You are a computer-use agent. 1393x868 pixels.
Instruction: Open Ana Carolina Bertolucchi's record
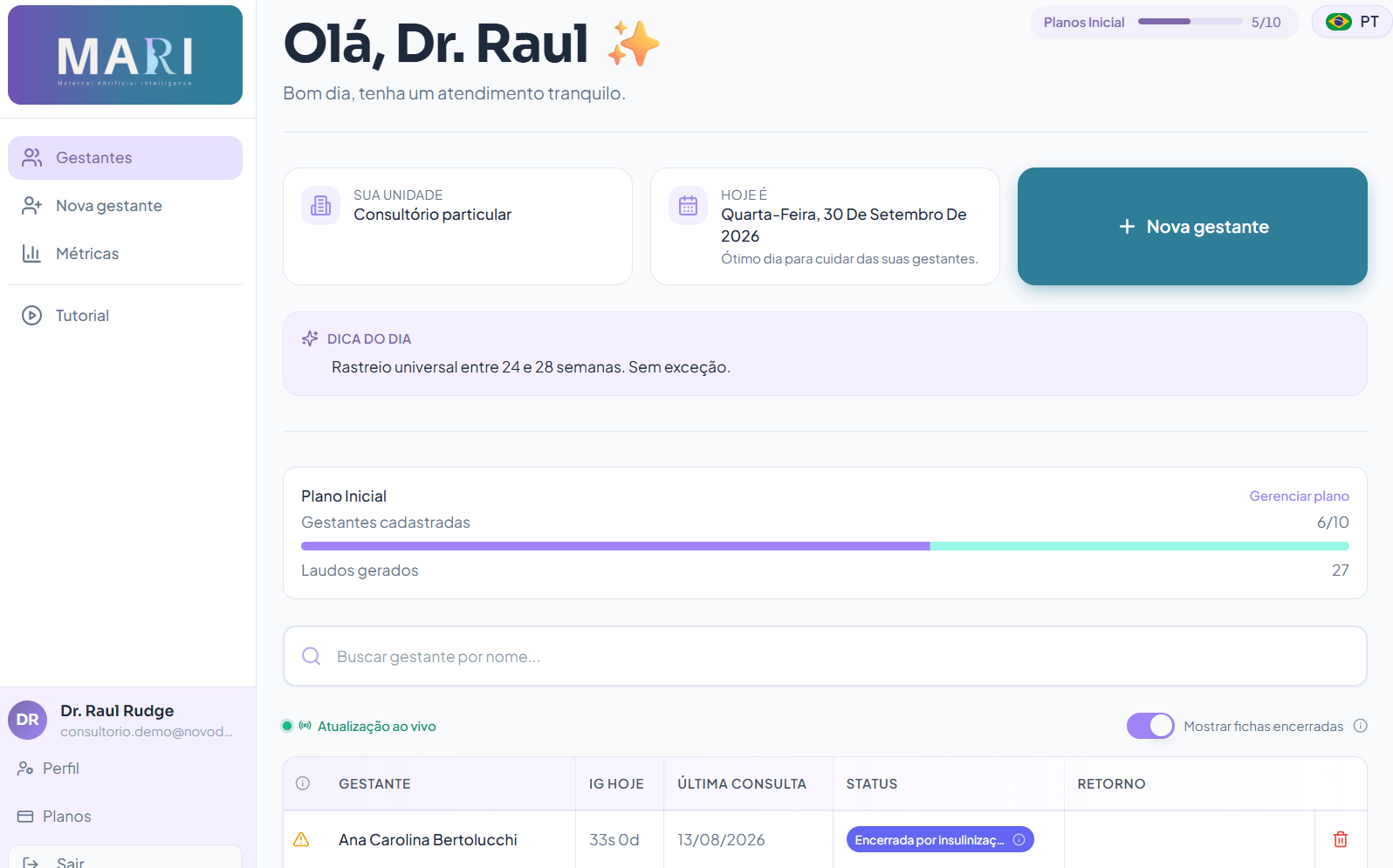click(428, 840)
